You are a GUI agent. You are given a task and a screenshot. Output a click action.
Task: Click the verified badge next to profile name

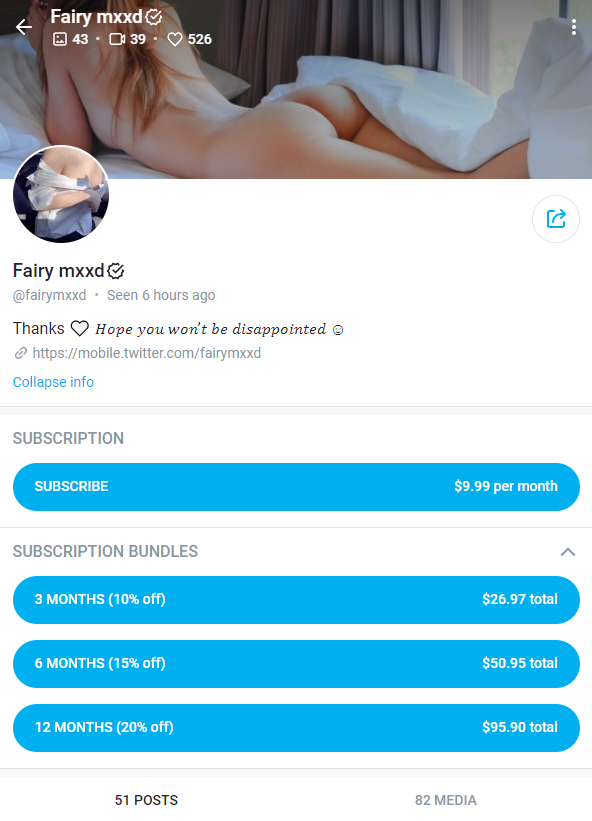click(x=116, y=271)
